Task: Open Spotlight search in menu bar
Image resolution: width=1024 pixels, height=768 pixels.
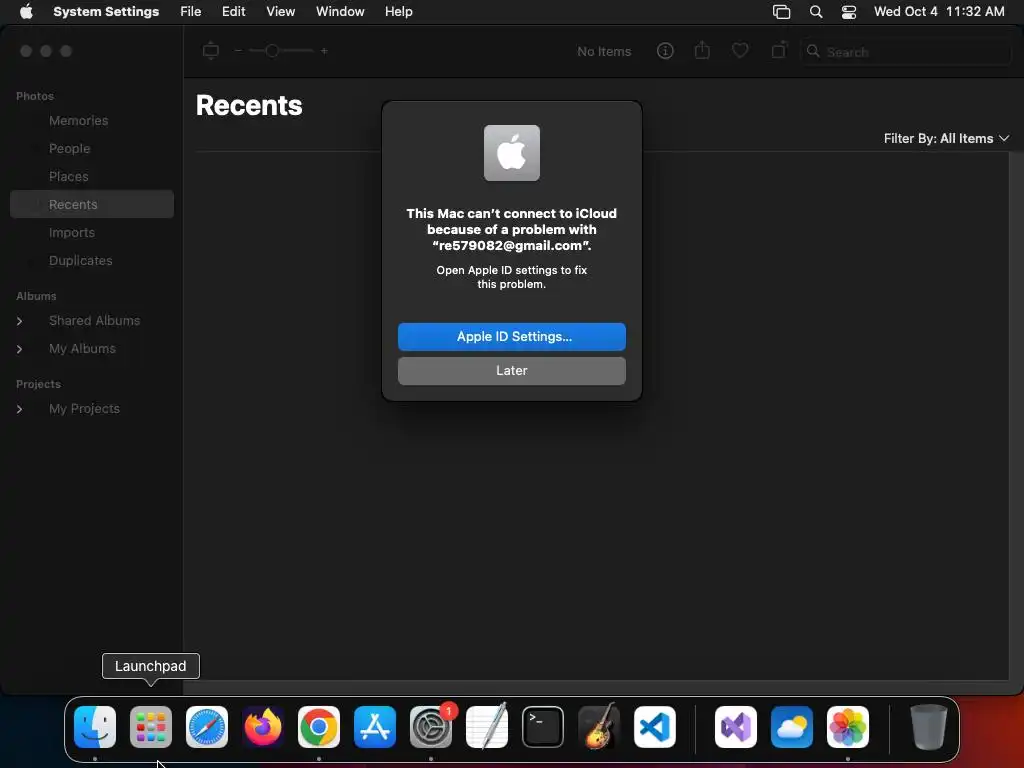Action: [816, 12]
